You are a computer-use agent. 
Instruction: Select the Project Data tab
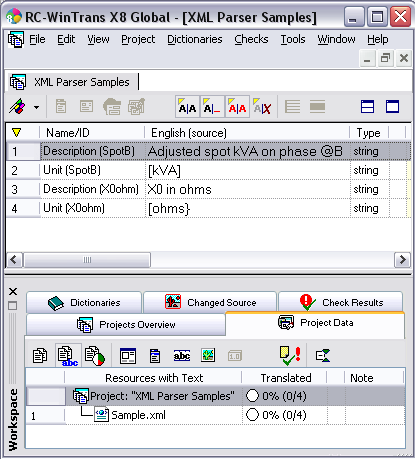pos(315,323)
